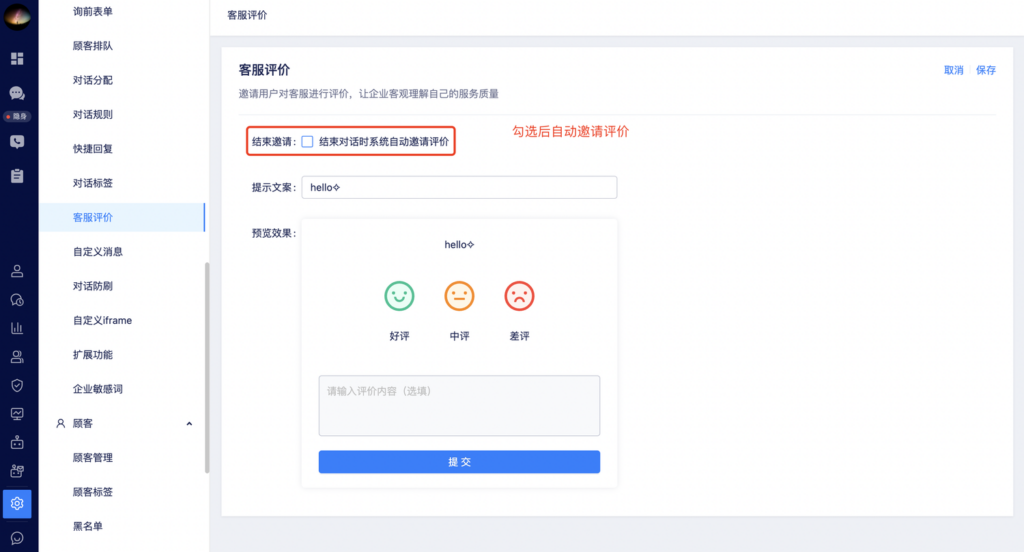This screenshot has height=552, width=1024.
Task: Open the robot icon in sidebar
Action: 17,442
